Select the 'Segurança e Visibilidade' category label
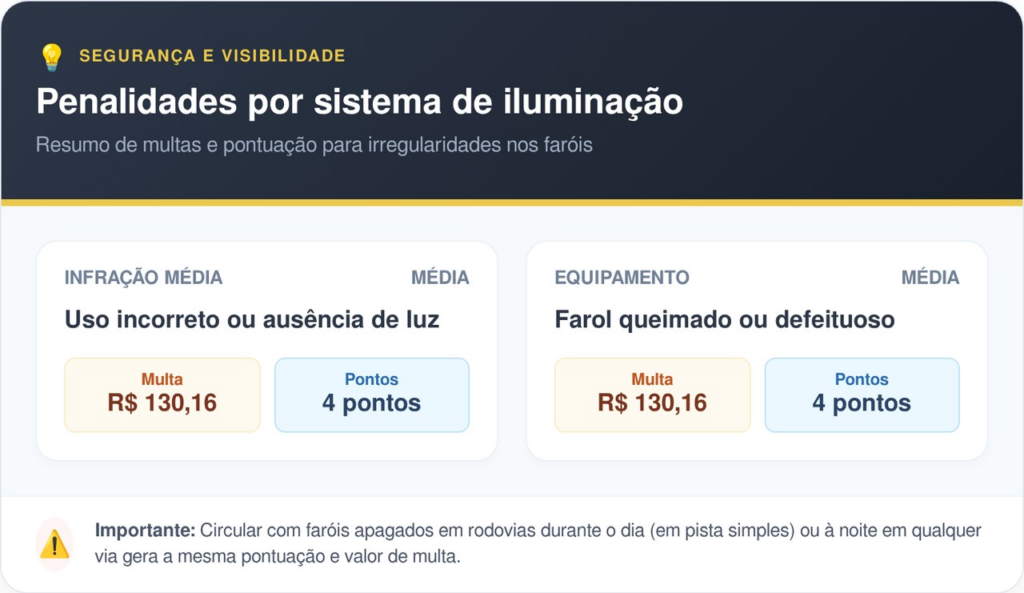Viewport: 1024px width, 593px height. [x=212, y=56]
